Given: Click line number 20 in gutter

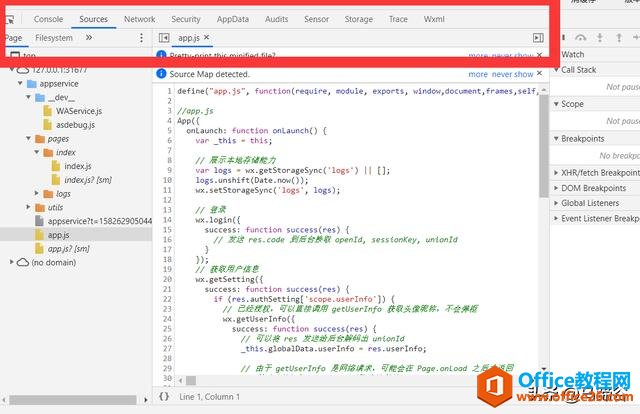Looking at the screenshot, I should point(167,279).
